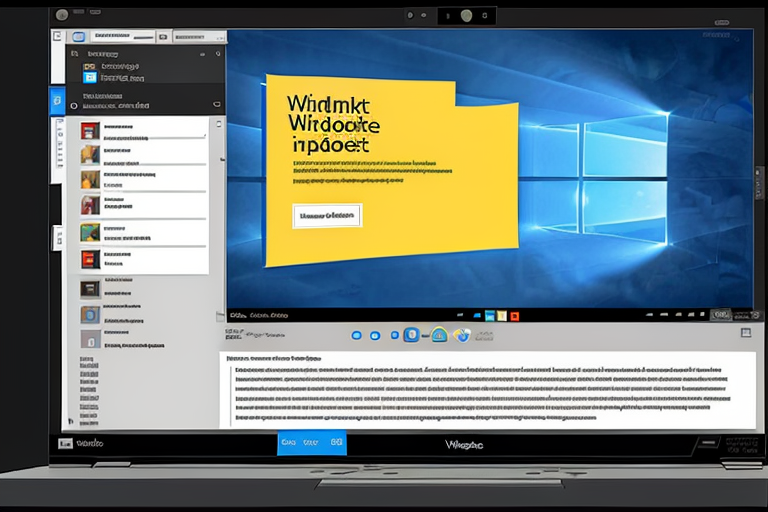Click the round icon in top title bar
Image resolution: width=768 pixels, height=512 pixels.
coord(466,15)
